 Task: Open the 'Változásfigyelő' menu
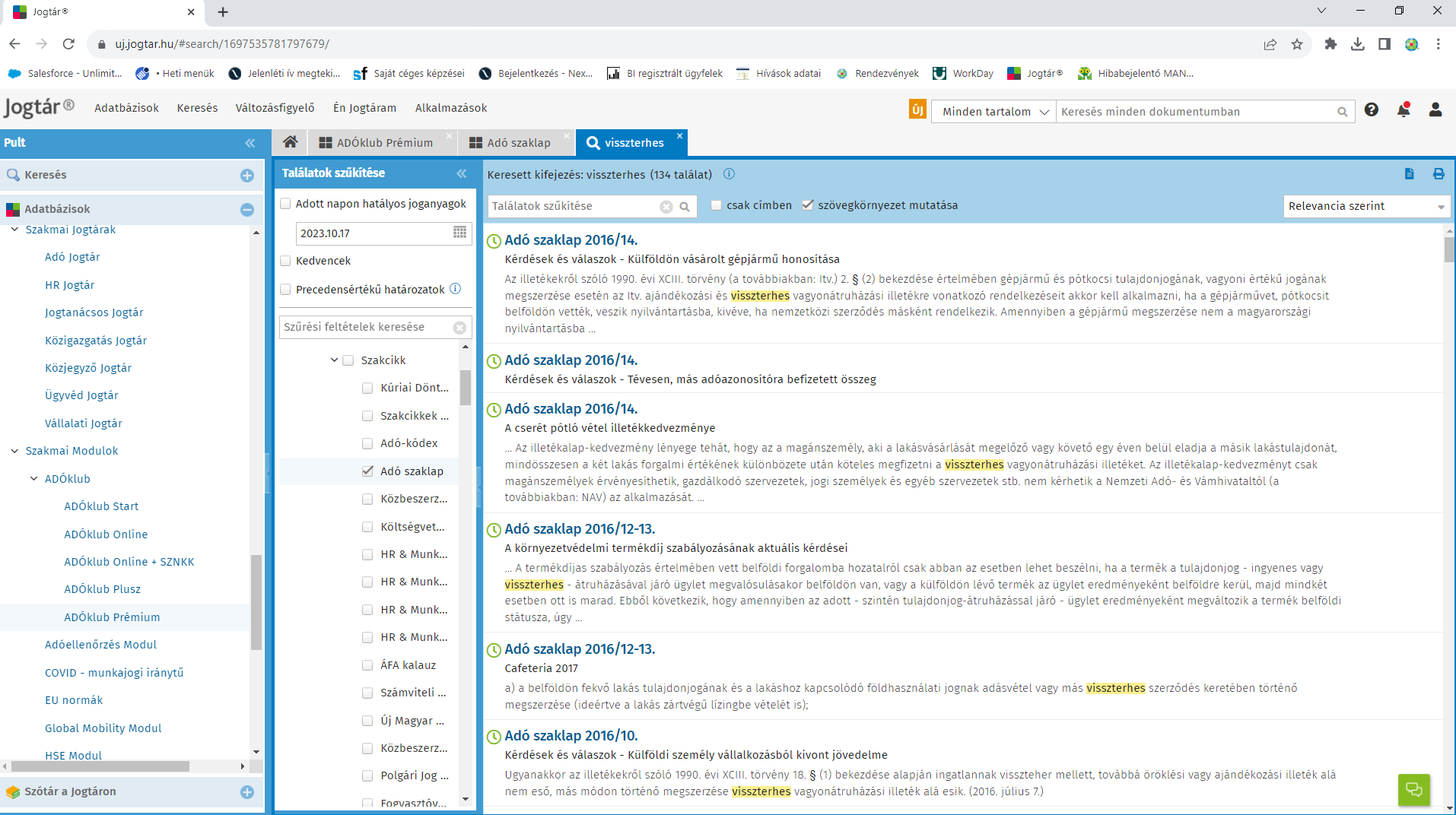(275, 108)
